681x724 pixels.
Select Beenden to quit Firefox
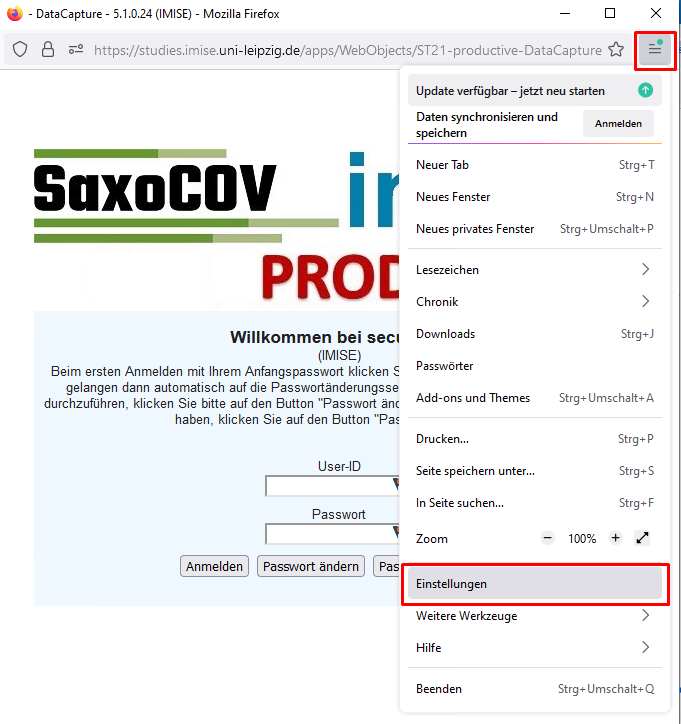(535, 688)
